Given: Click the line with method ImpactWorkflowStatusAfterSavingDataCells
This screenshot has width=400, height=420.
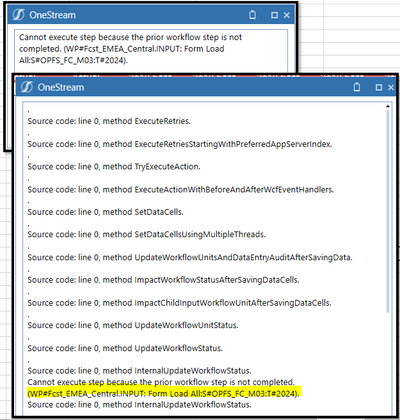Looking at the screenshot, I should tap(163, 280).
